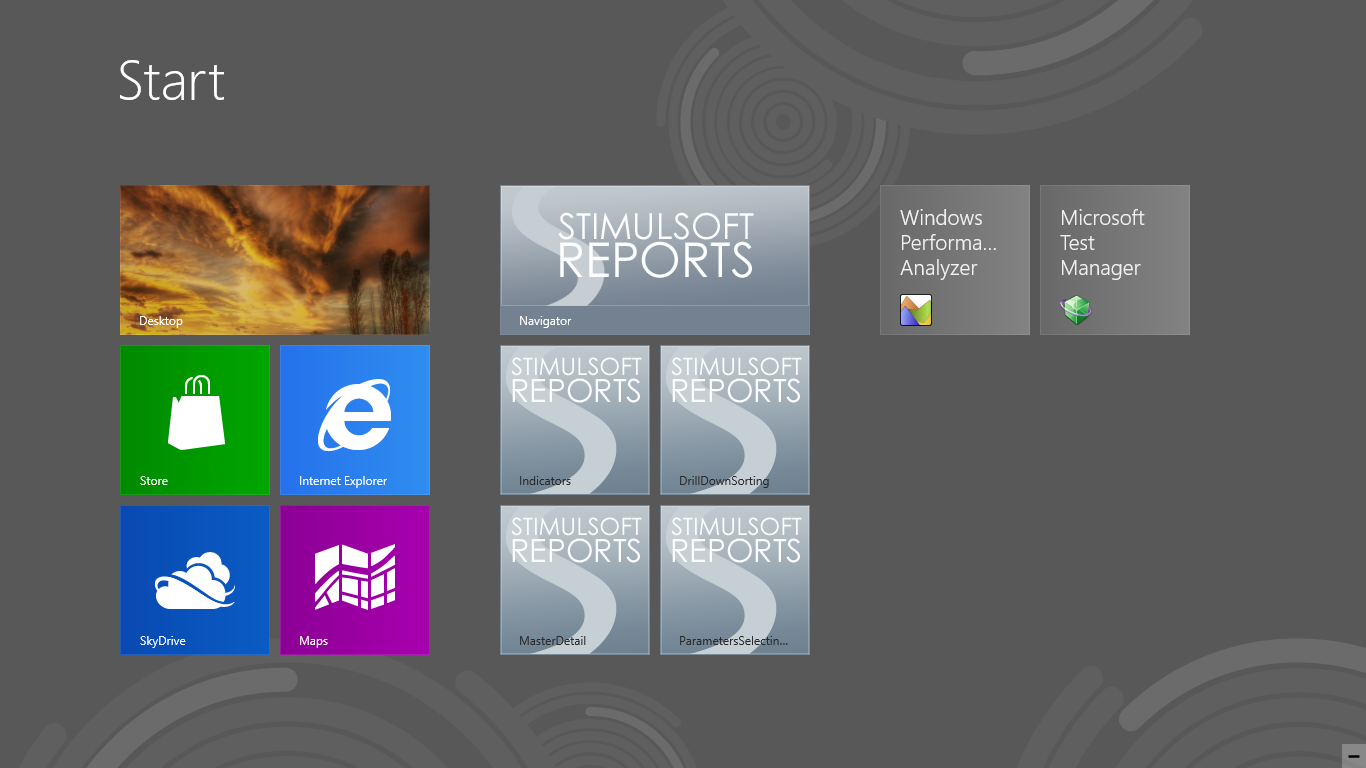Launch Microsoft Test Manager tile
The image size is (1366, 768).
coord(1115,260)
